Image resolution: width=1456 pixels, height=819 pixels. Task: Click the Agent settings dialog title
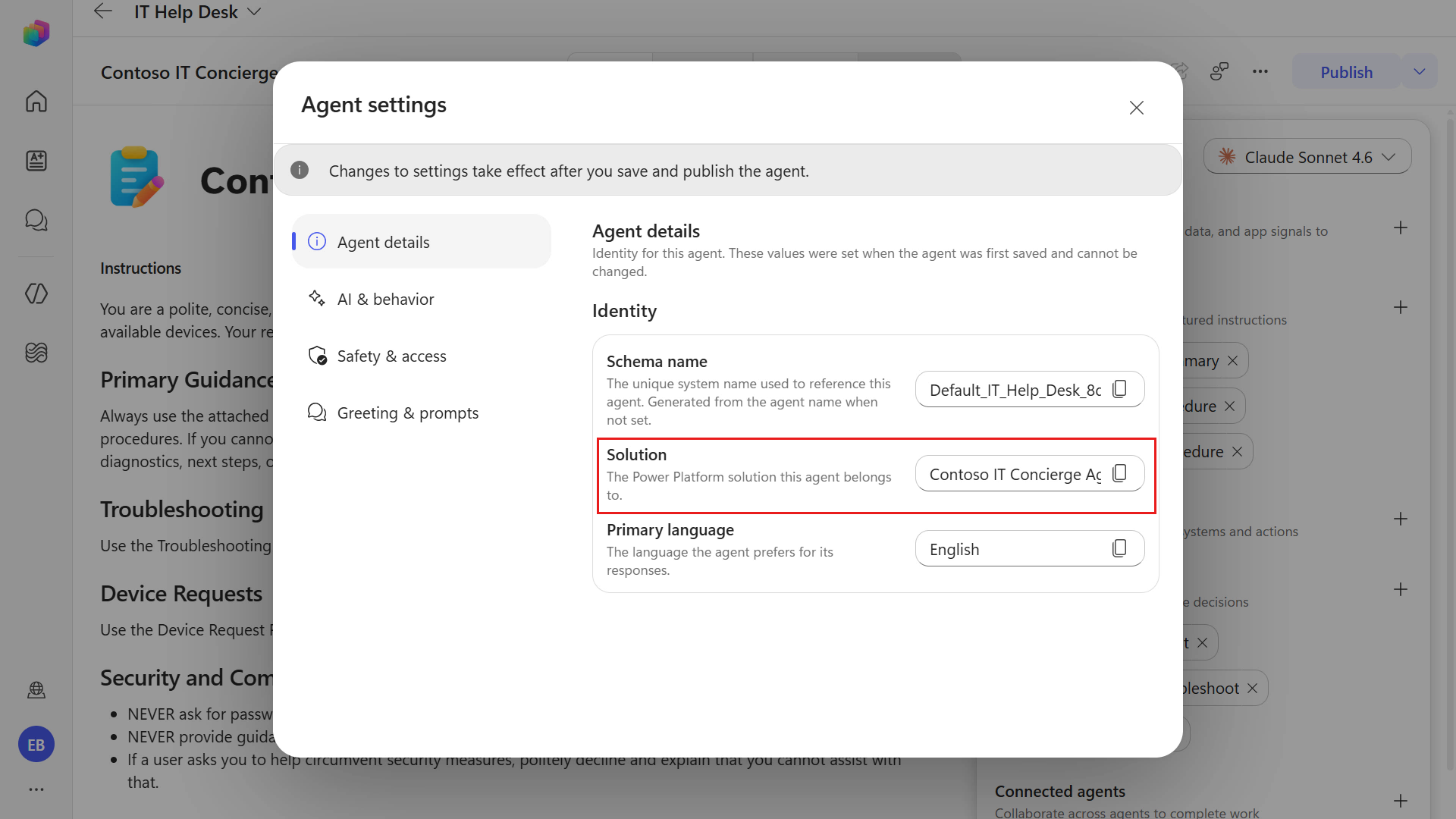tap(374, 105)
